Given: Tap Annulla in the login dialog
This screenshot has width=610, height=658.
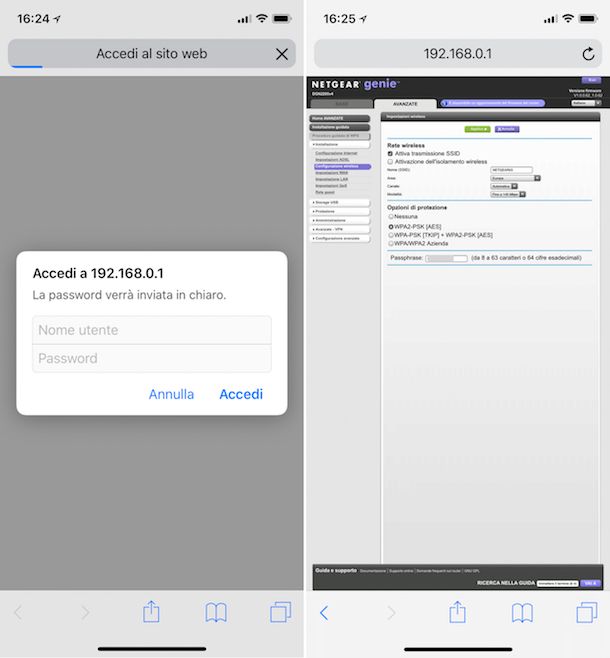Looking at the screenshot, I should point(172,394).
